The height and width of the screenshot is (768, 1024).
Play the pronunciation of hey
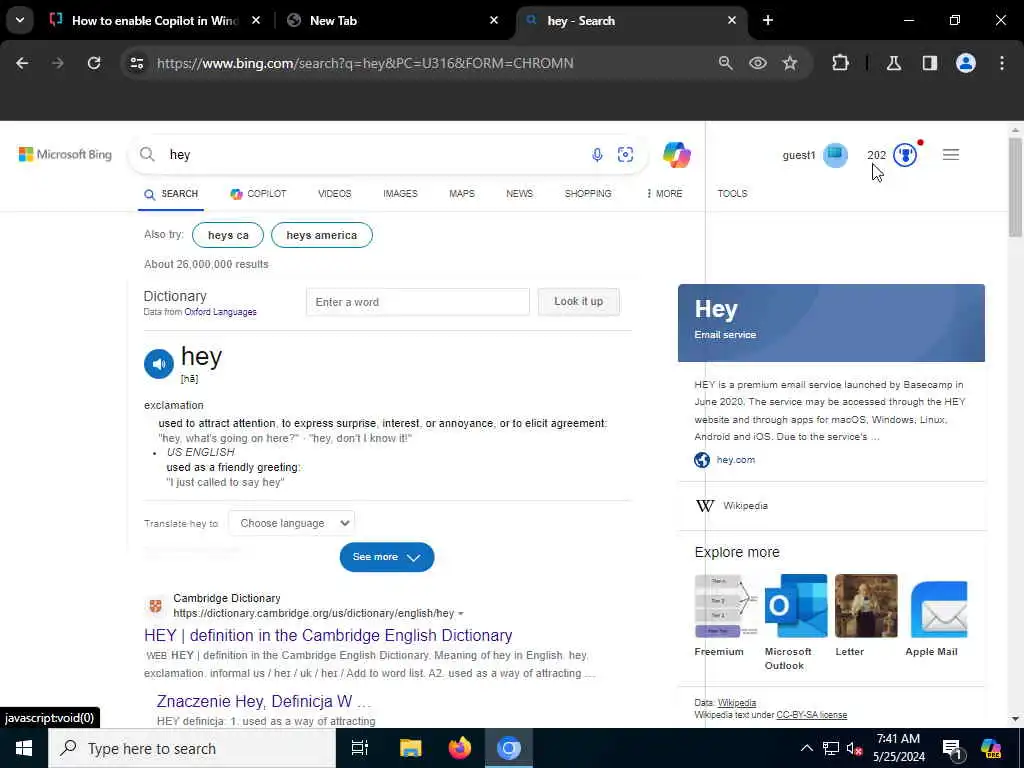pyautogui.click(x=159, y=364)
